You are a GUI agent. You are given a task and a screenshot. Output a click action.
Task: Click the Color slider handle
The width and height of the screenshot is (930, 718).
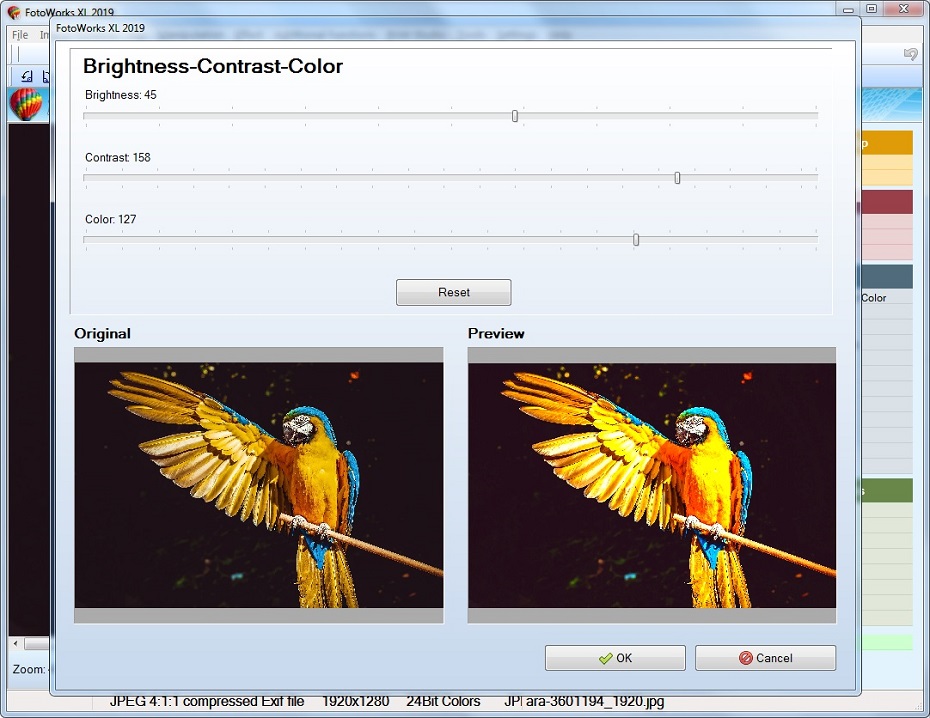(x=636, y=240)
